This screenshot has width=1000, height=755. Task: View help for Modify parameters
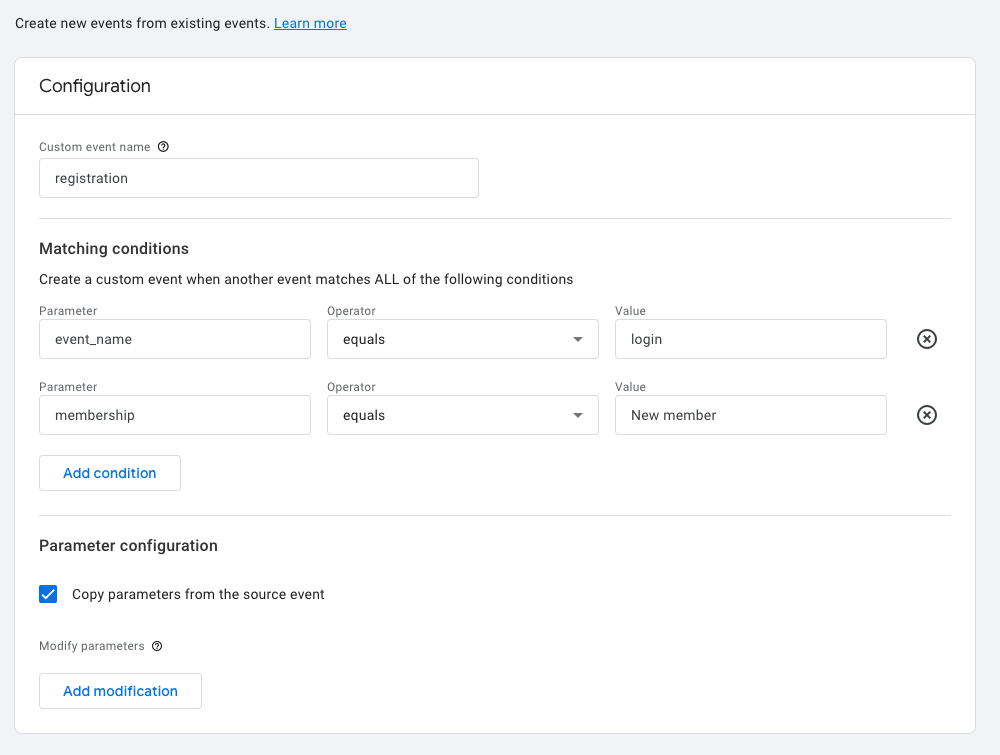157,646
